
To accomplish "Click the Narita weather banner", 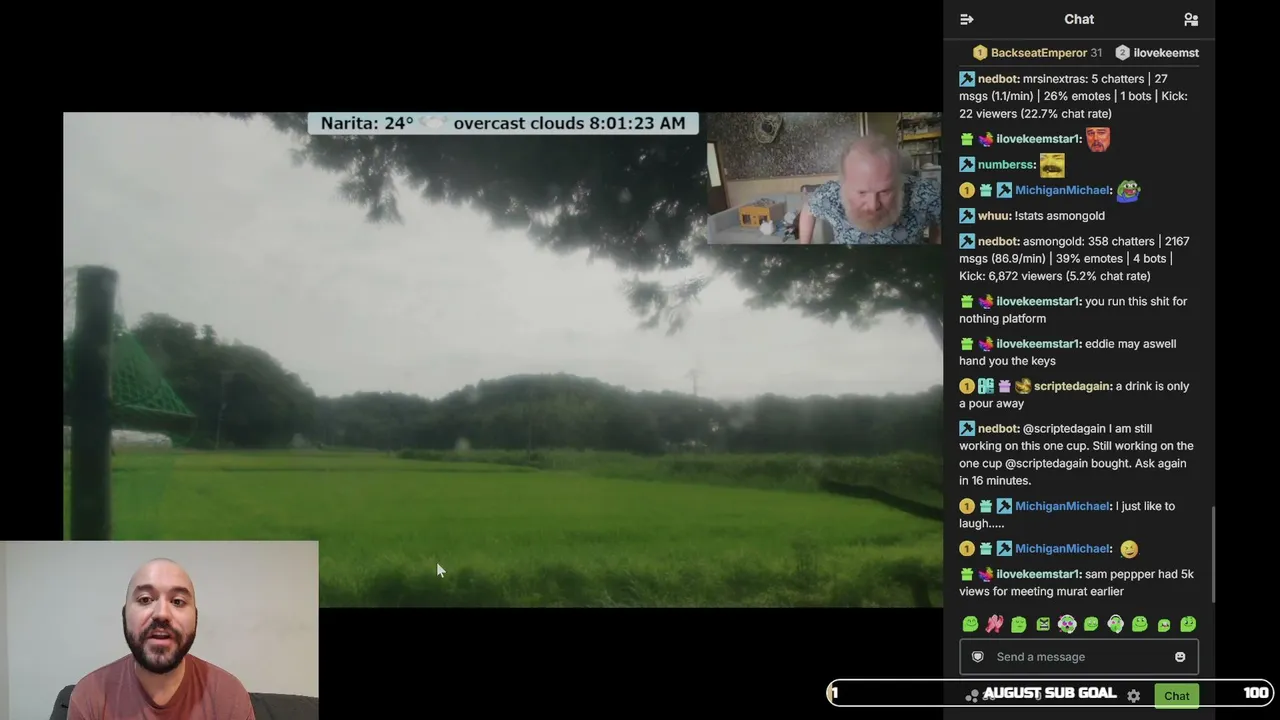I will (503, 123).
